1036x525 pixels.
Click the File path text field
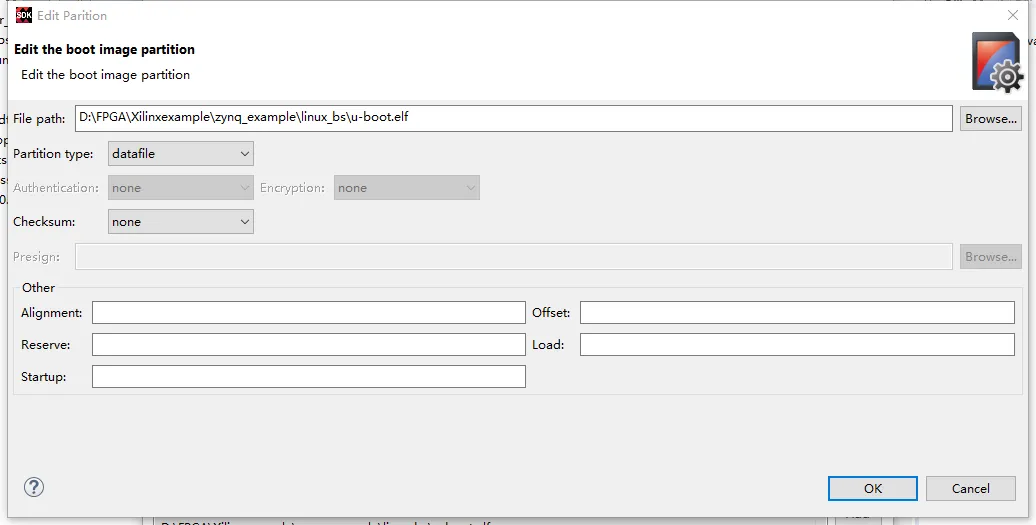click(x=514, y=118)
